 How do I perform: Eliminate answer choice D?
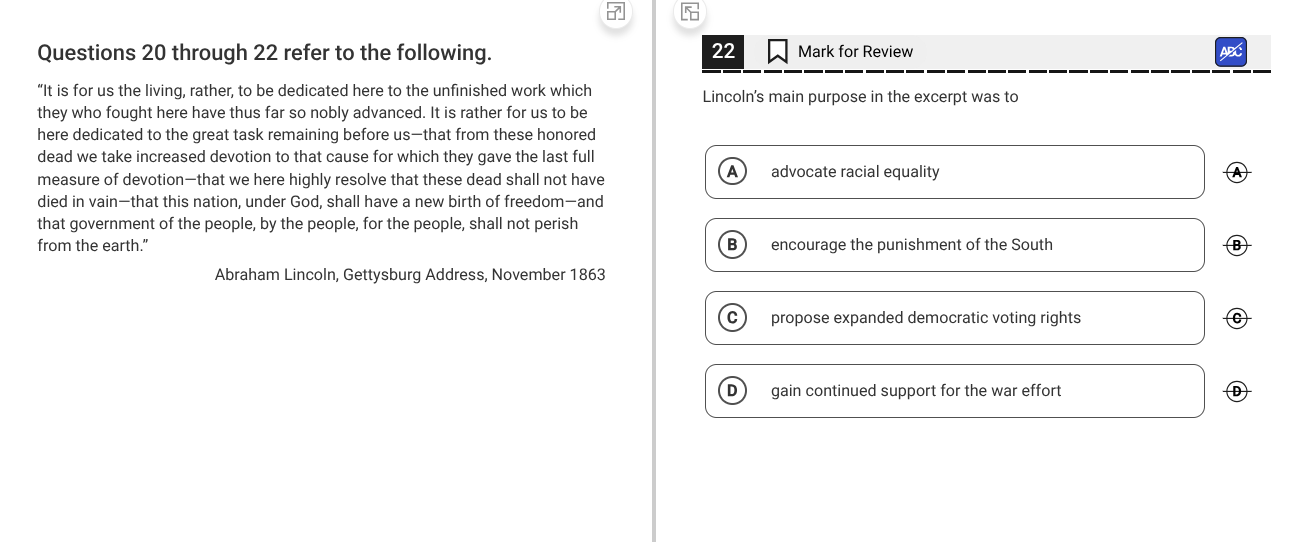click(1237, 391)
